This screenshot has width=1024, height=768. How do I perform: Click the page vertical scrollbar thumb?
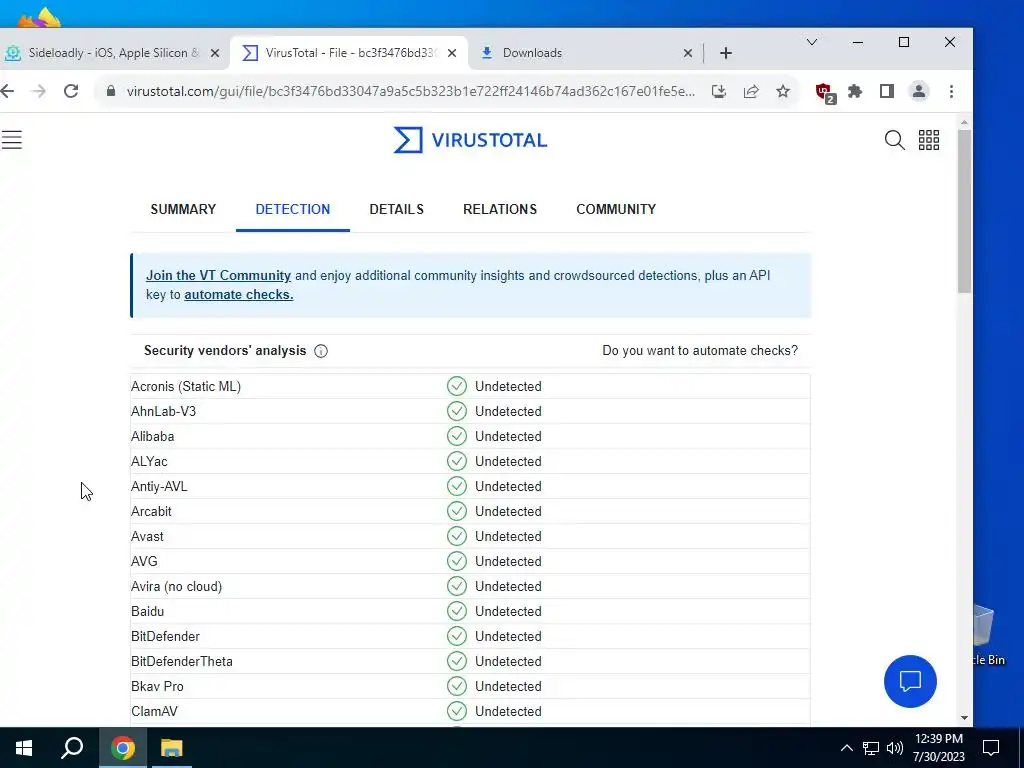coord(964,210)
